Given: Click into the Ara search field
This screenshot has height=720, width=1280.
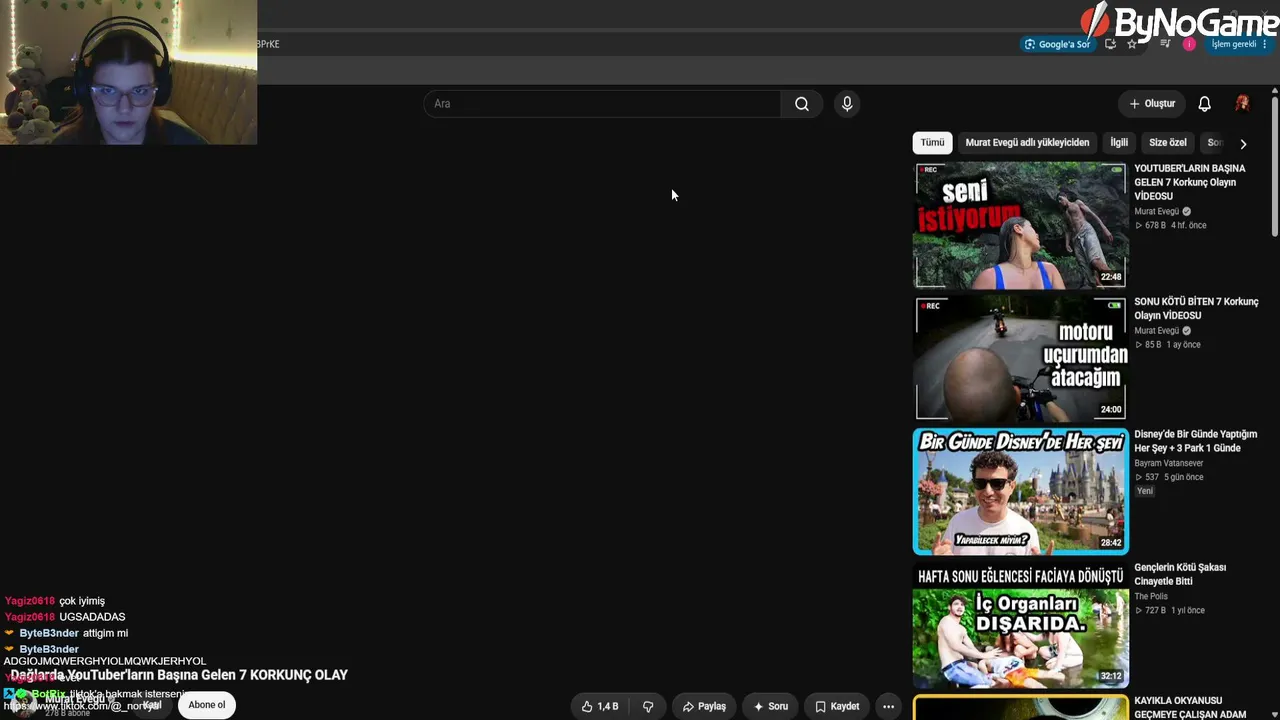Looking at the screenshot, I should click(x=603, y=104).
